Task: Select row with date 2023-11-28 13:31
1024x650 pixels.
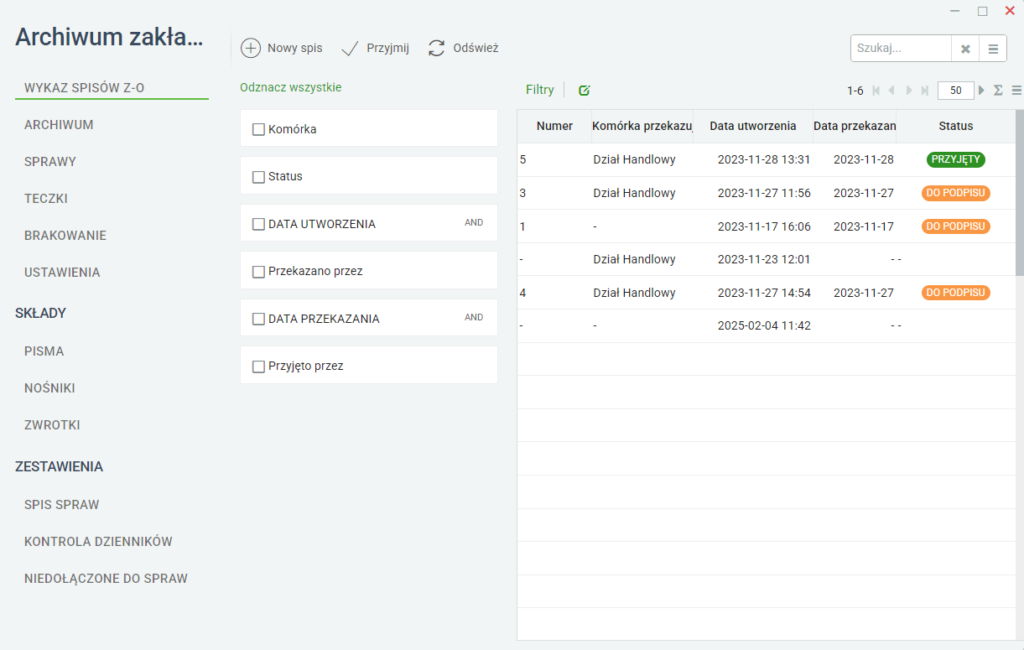Action: pyautogui.click(x=767, y=159)
